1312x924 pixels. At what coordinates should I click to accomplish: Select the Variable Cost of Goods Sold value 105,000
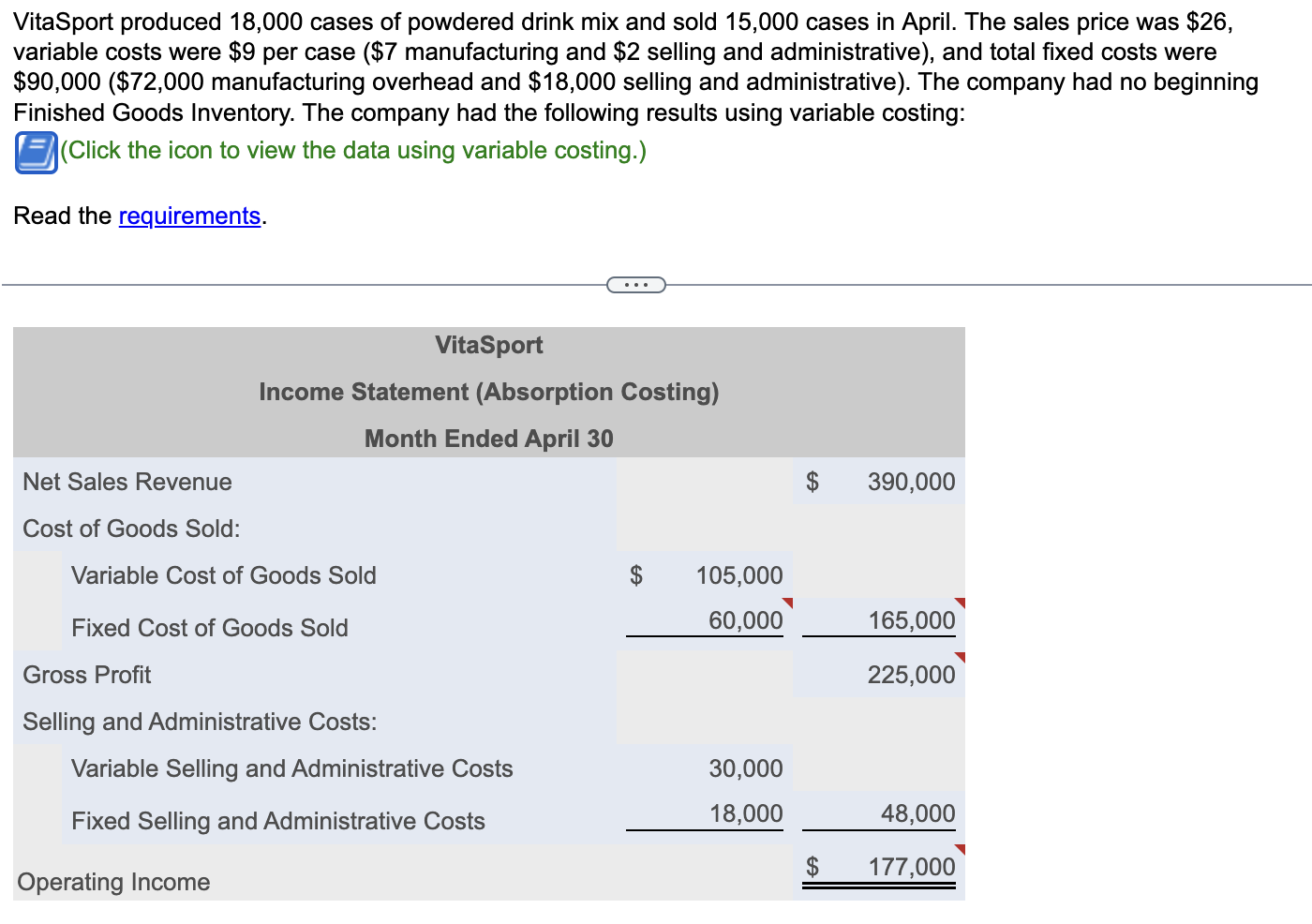click(738, 575)
